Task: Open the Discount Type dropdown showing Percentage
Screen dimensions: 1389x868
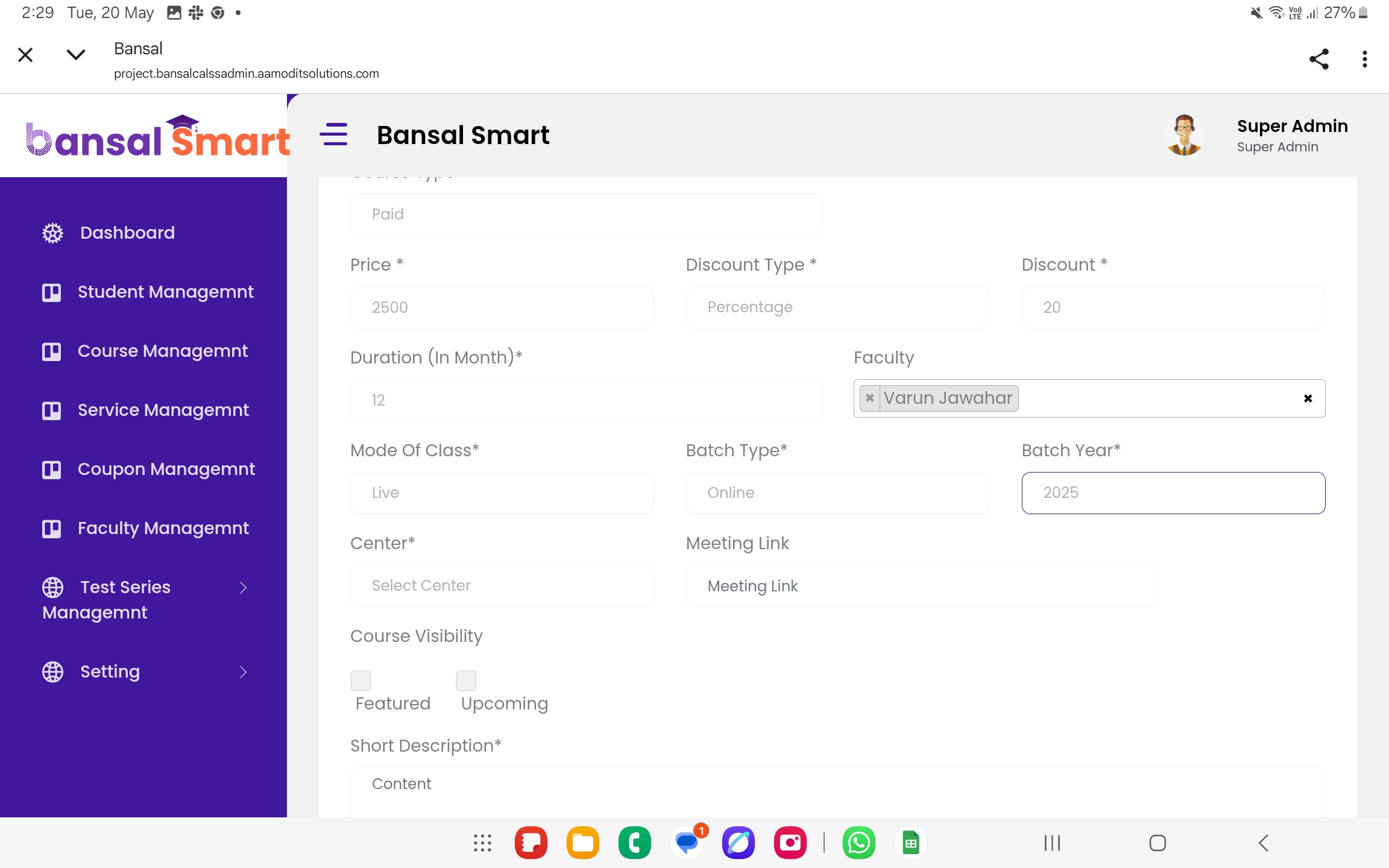Action: click(x=837, y=307)
